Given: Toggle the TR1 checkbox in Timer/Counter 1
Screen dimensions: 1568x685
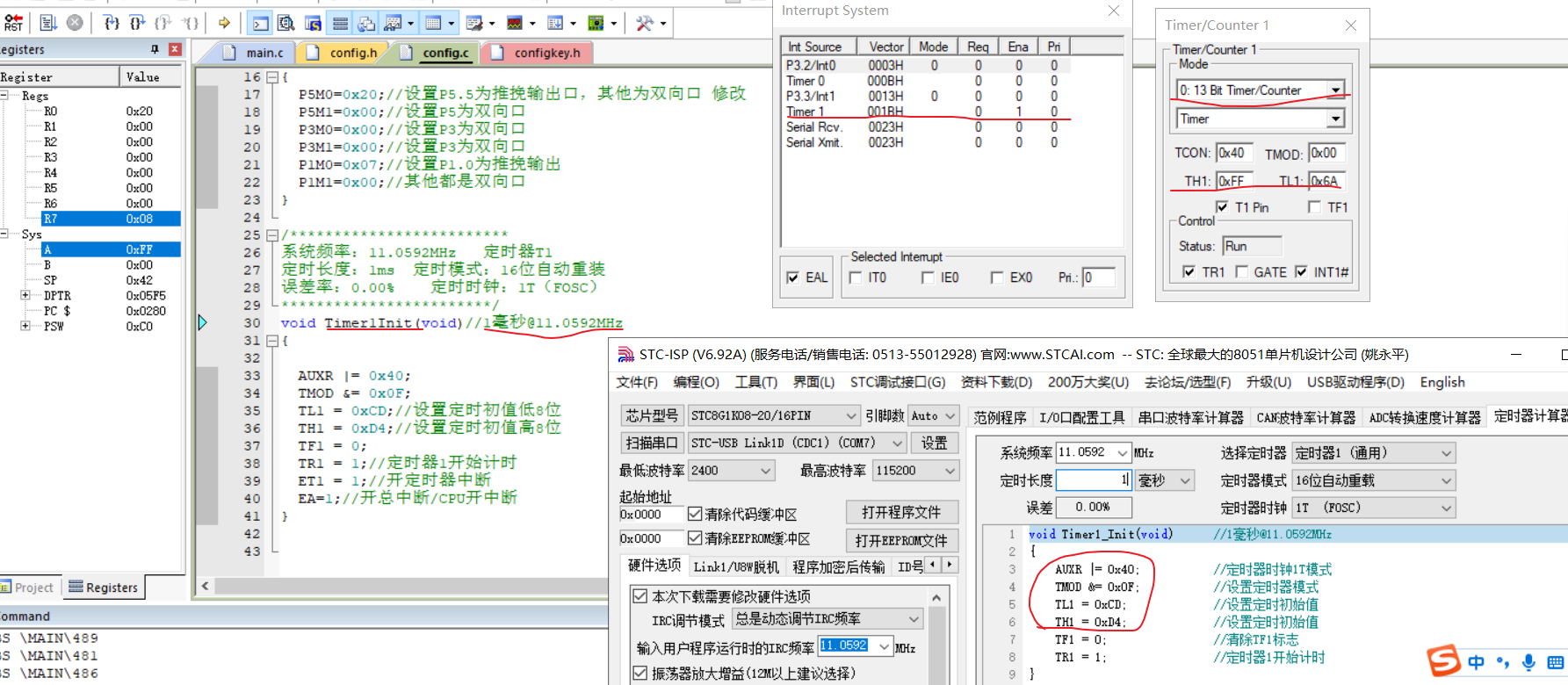Looking at the screenshot, I should pos(1189,272).
